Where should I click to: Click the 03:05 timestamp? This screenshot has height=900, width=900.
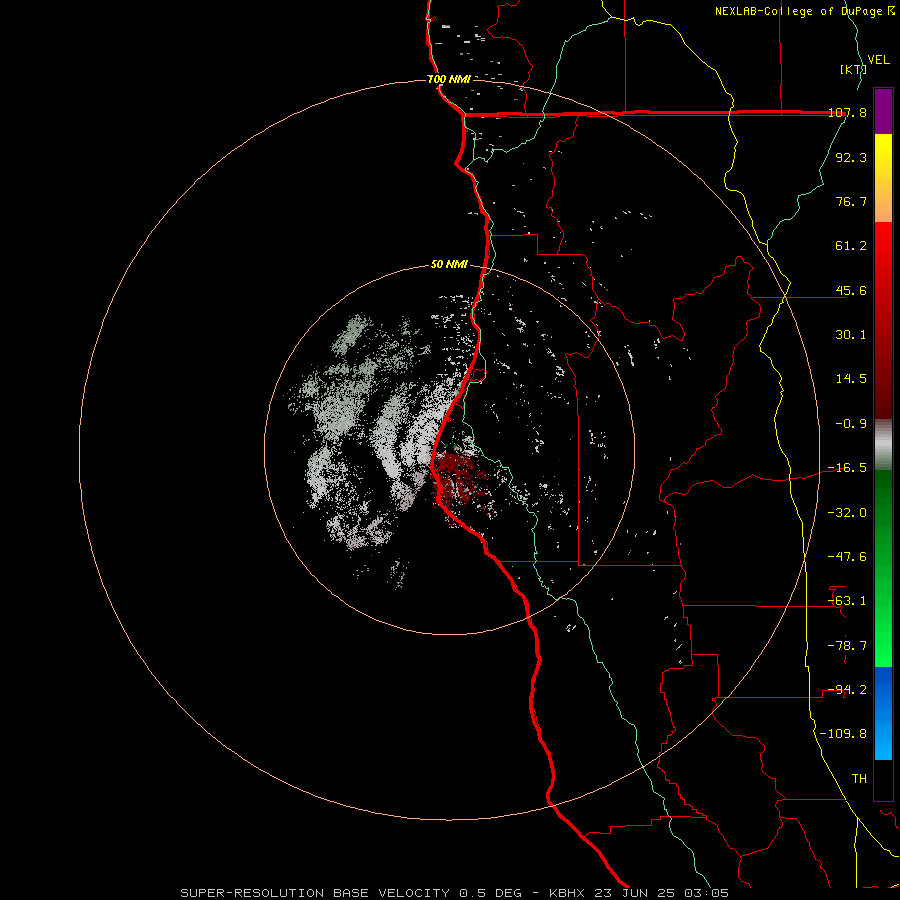pos(707,893)
